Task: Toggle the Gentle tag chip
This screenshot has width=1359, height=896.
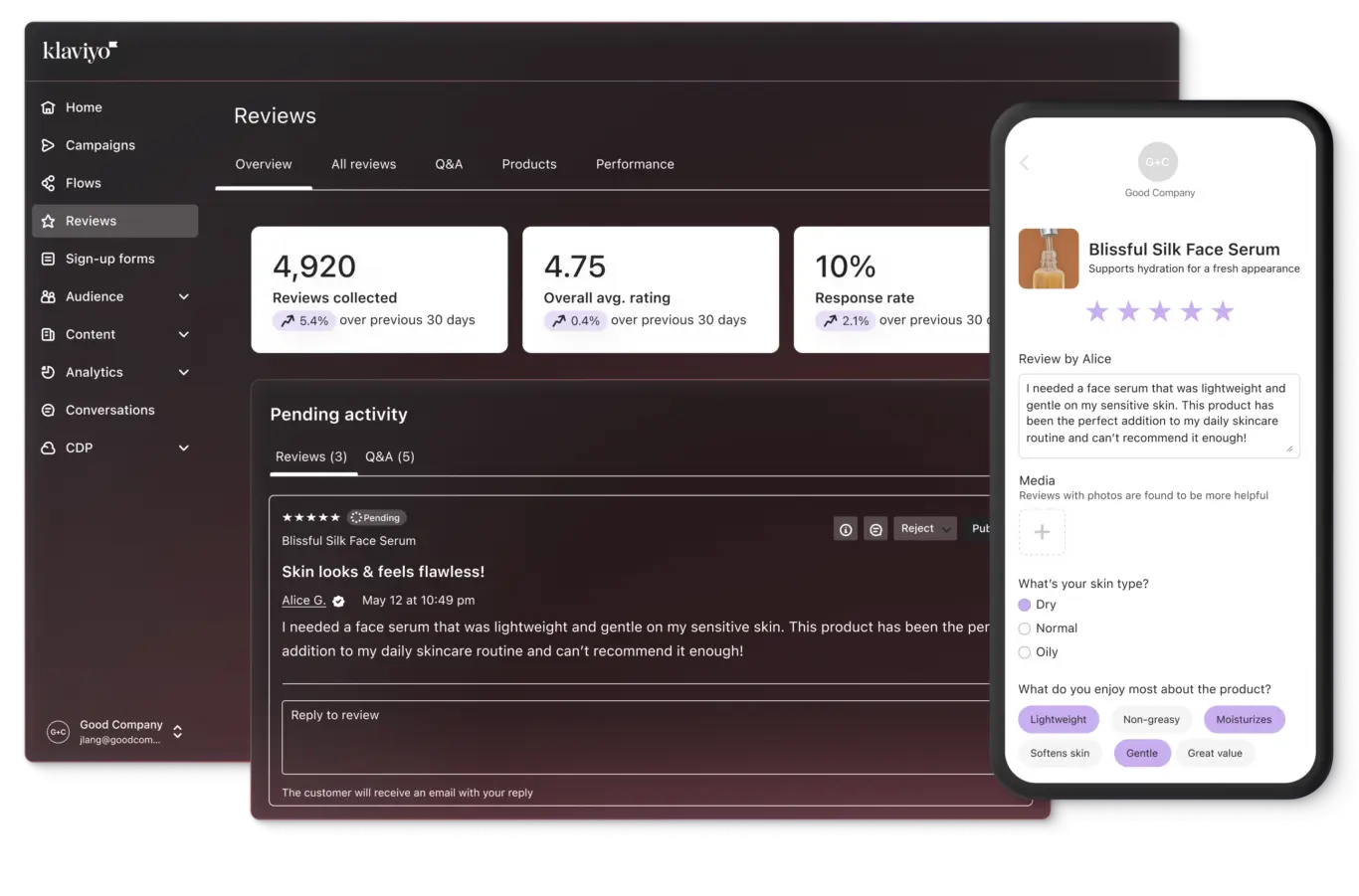Action: tap(1142, 754)
